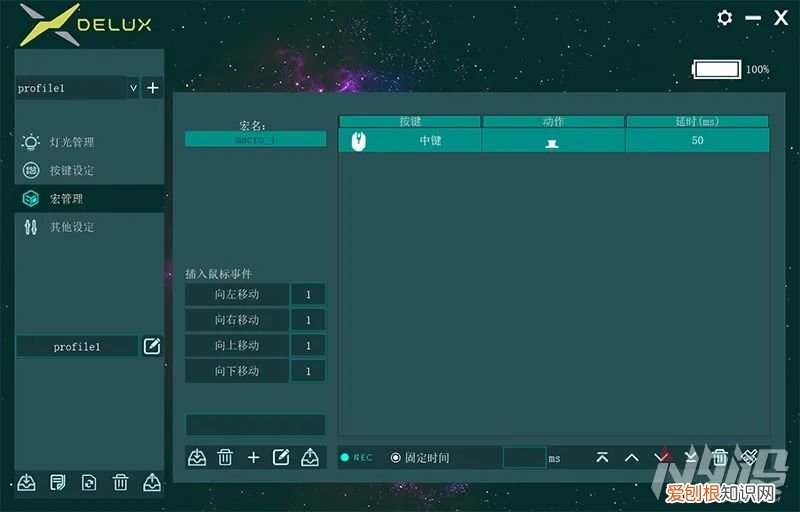Click the value field beside 向左移动

[308, 294]
